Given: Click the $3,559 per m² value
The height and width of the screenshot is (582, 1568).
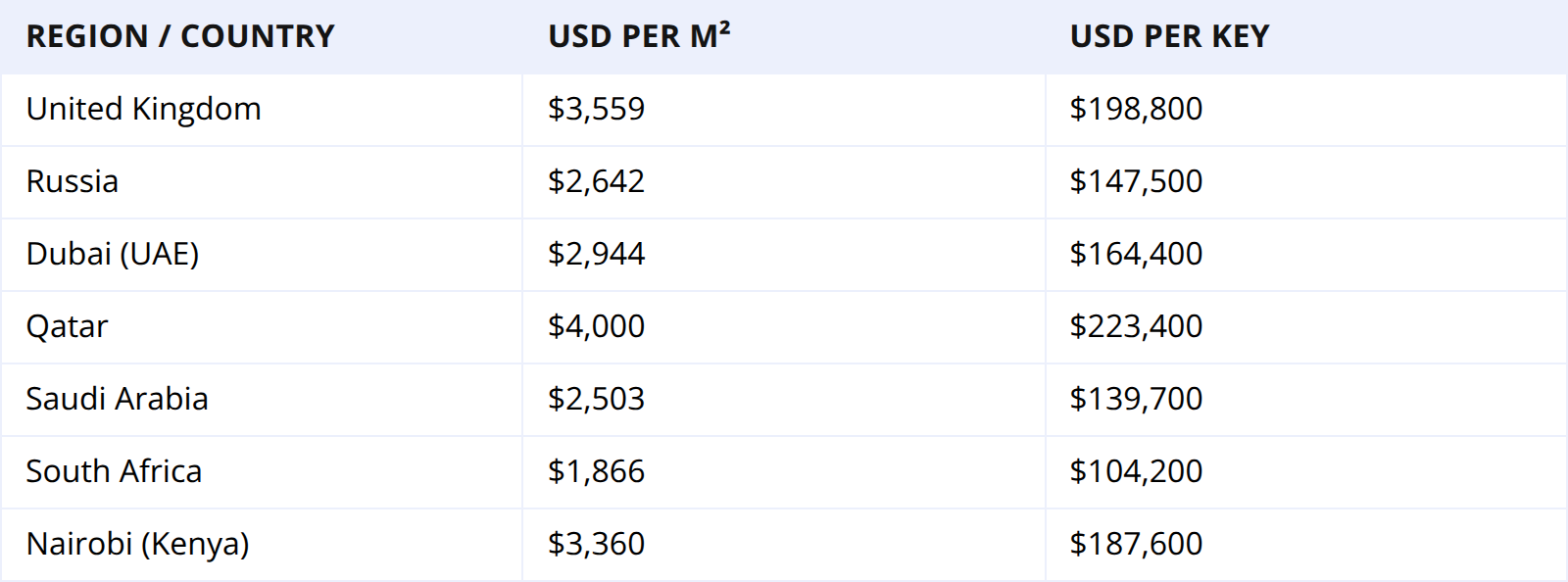Looking at the screenshot, I should point(596,109).
